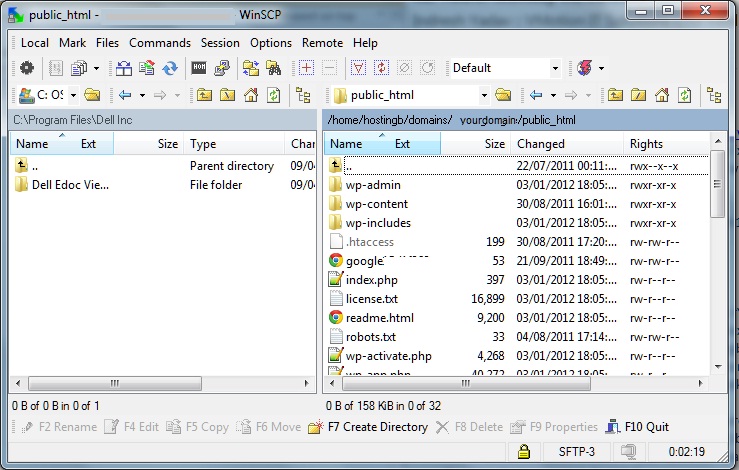Go to local home directory icon
This screenshot has width=739, height=470.
click(251, 95)
